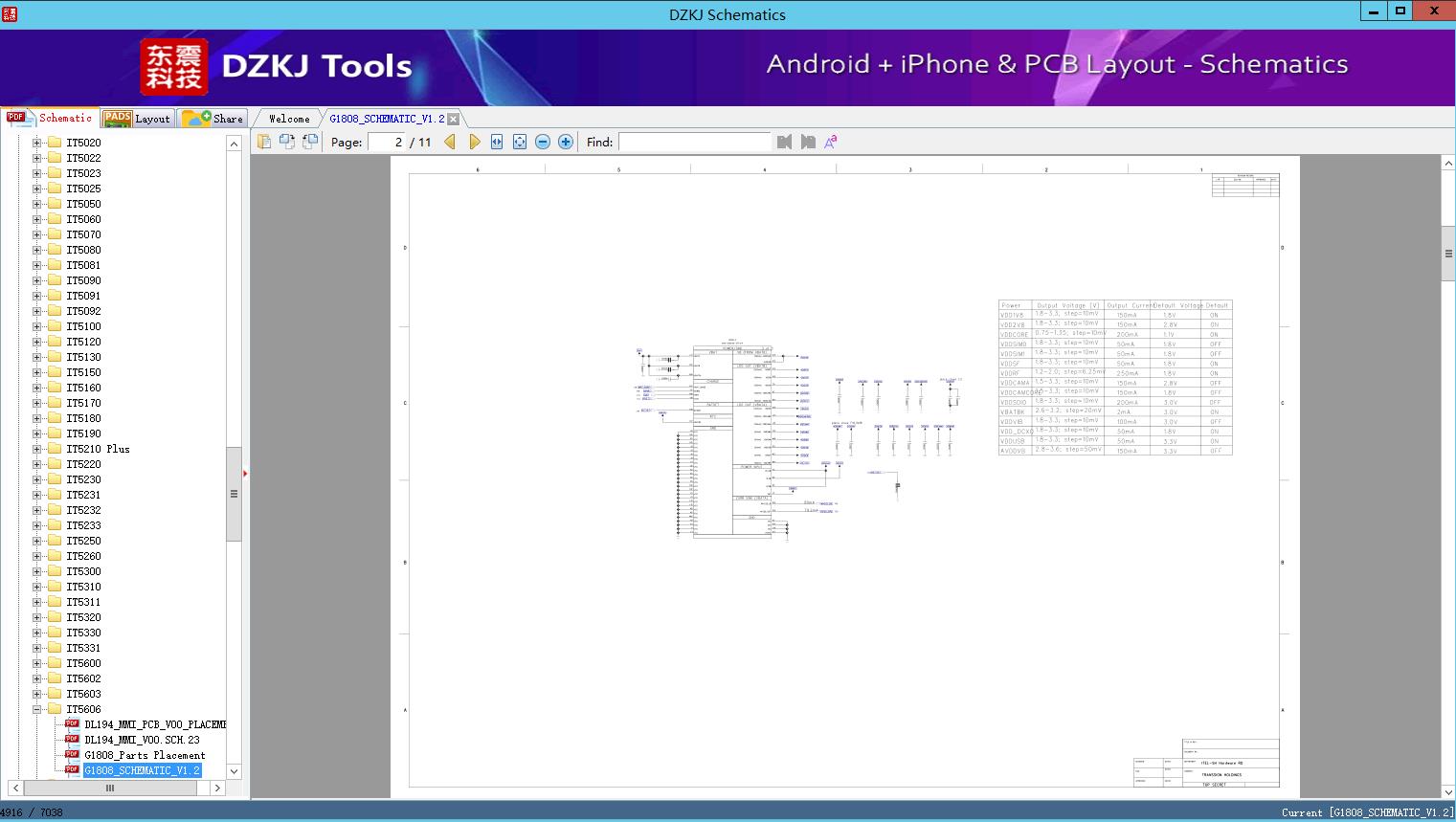Click the DZKJ app icon in title bar
Viewport: 1456px width, 822px height.
[10, 13]
